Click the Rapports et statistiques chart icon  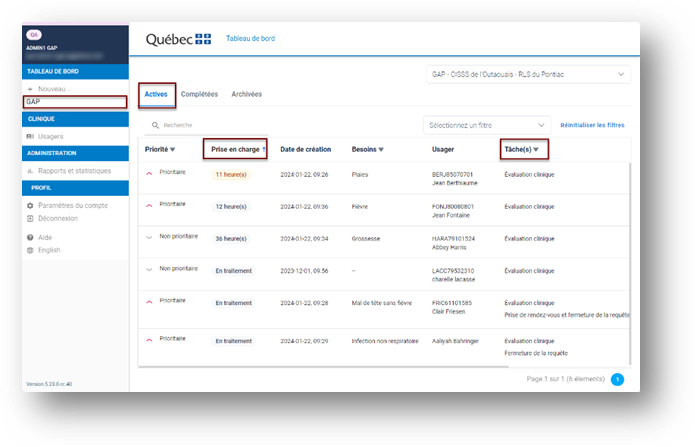(x=30, y=171)
